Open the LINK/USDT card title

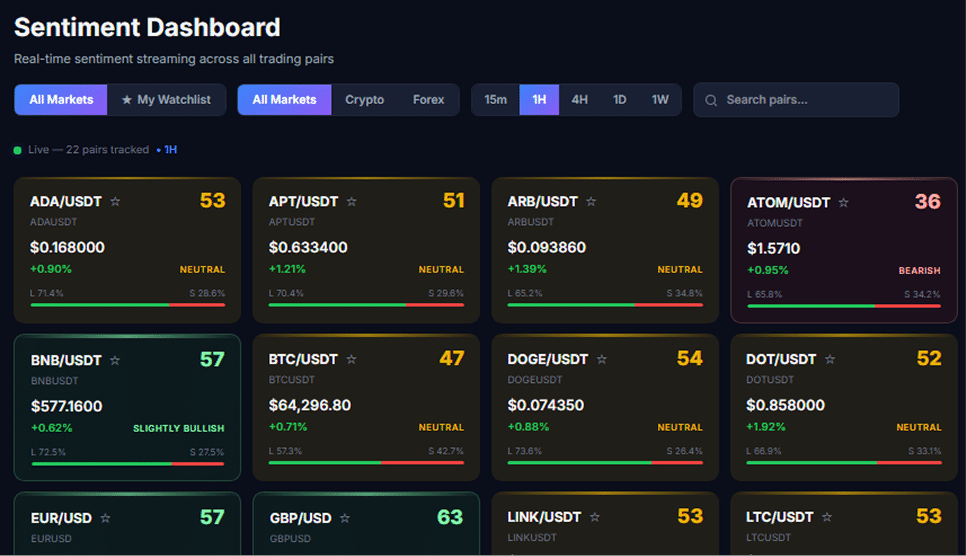544,517
